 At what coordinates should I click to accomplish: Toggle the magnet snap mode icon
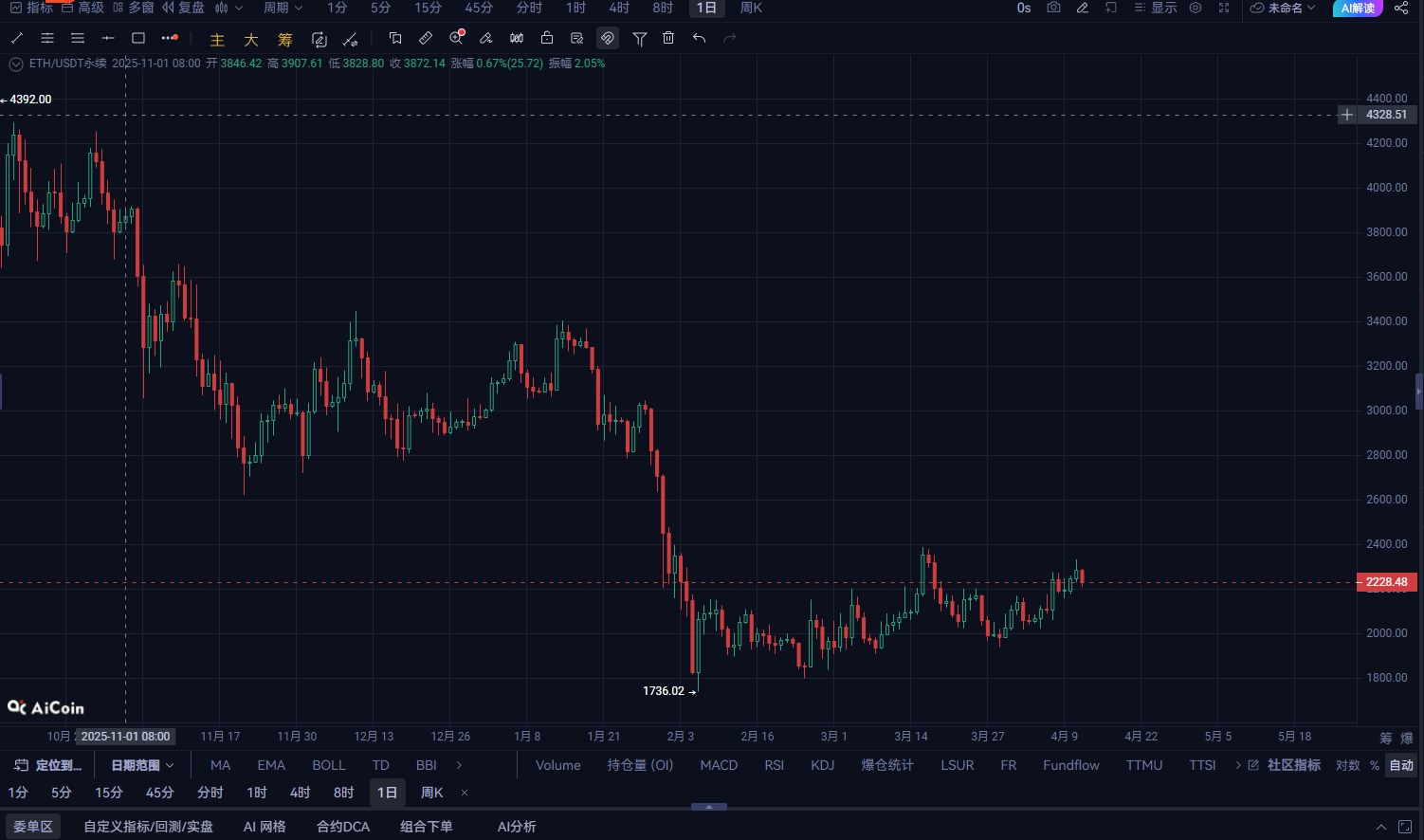[x=608, y=38]
